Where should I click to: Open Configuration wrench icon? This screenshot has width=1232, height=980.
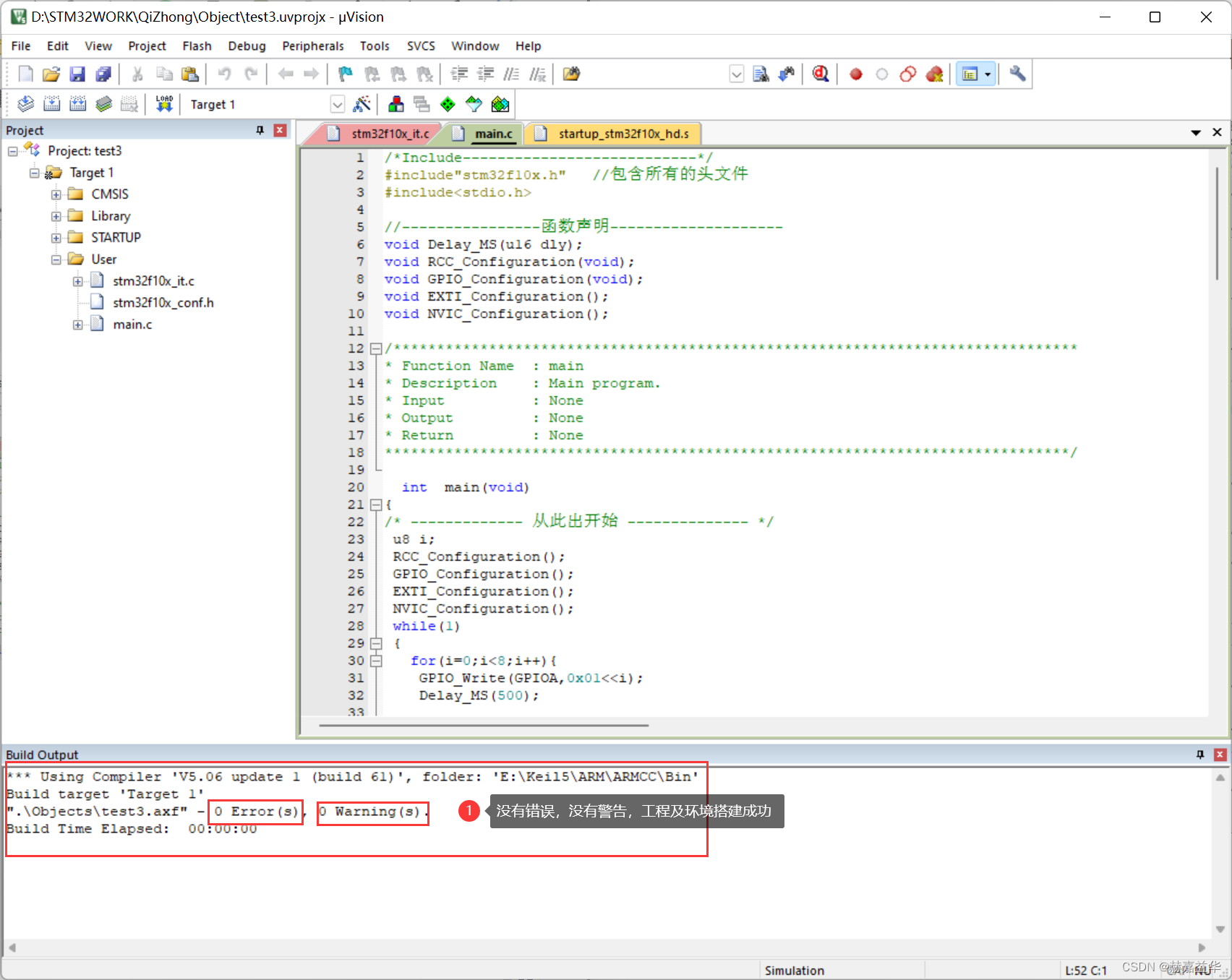click(x=1017, y=74)
